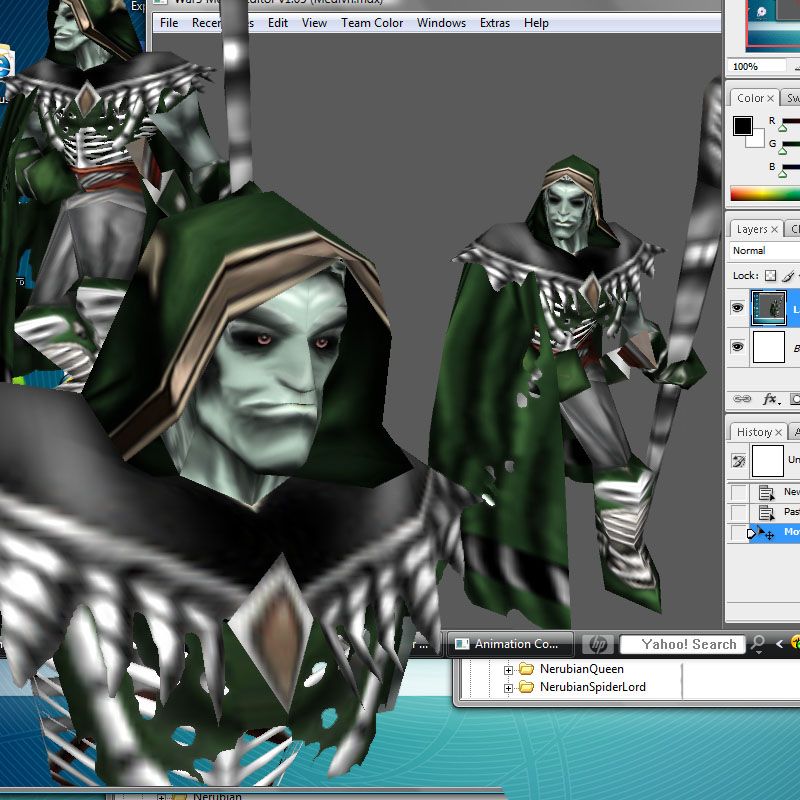Open the File menu
Image resolution: width=800 pixels, height=800 pixels.
[x=169, y=23]
